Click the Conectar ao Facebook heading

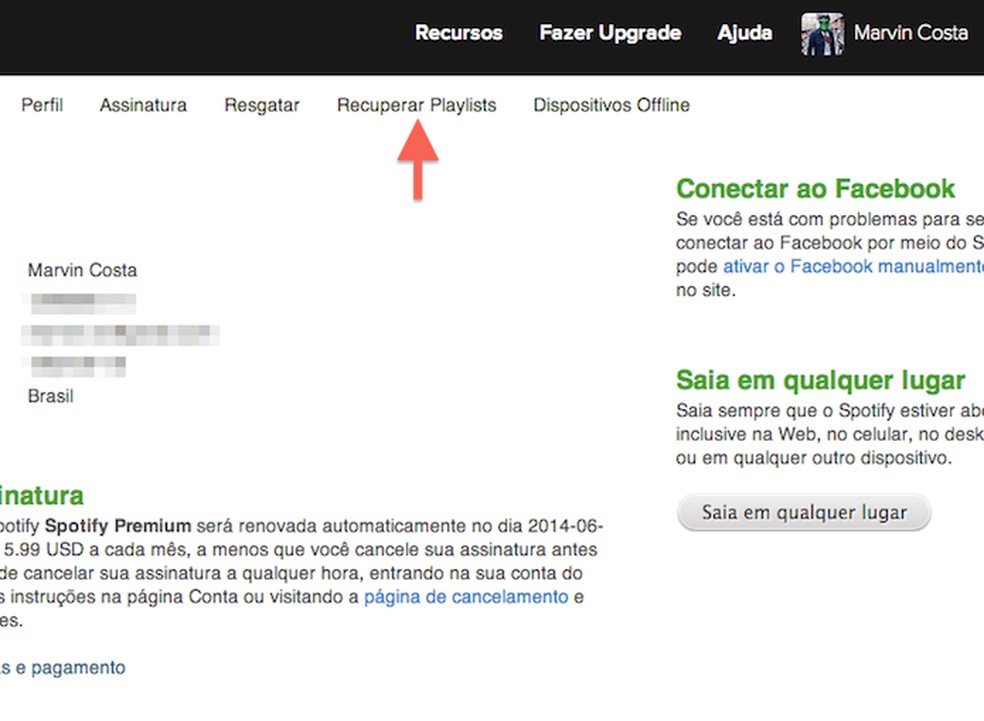[815, 188]
